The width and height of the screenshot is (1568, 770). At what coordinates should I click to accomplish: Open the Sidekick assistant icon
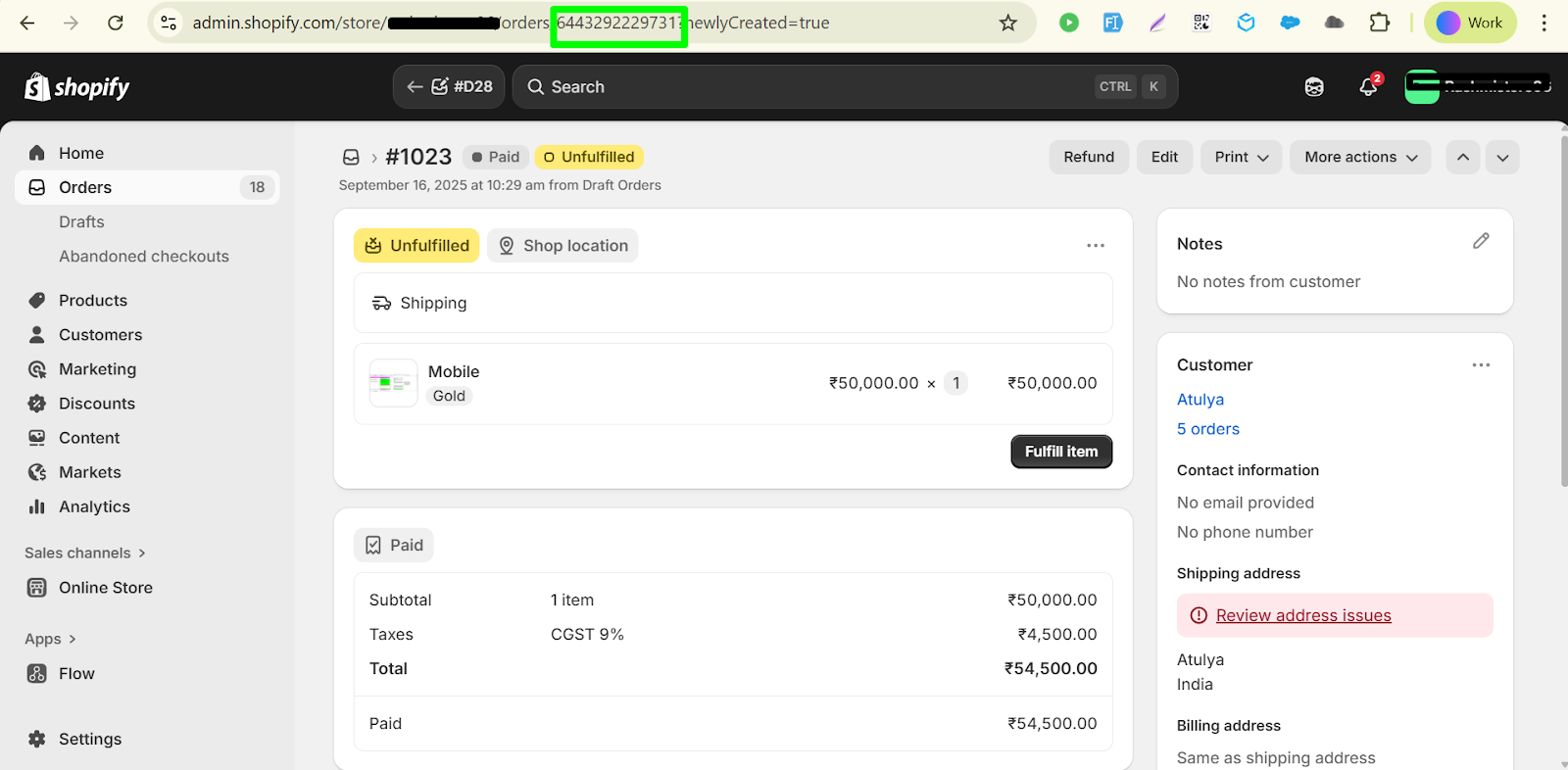[x=1314, y=87]
